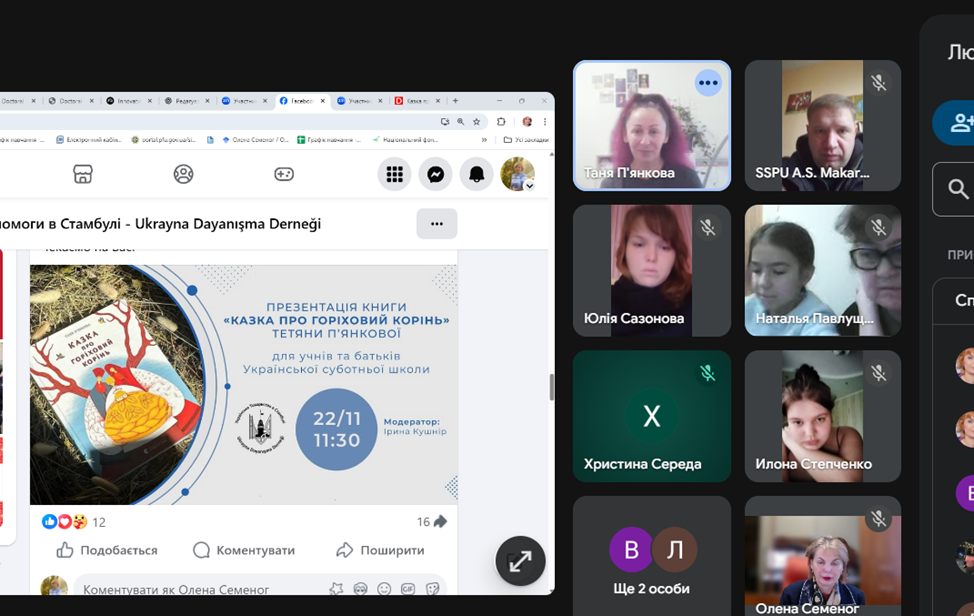Expand shared screen to full view
This screenshot has height=616, width=974.
pos(520,561)
